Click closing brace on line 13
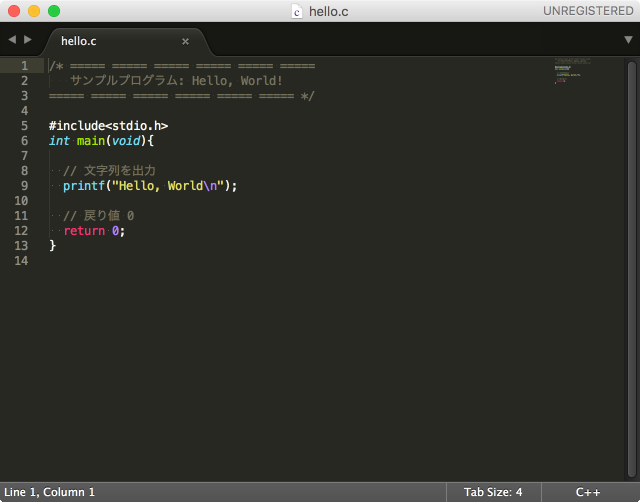 click(52, 246)
